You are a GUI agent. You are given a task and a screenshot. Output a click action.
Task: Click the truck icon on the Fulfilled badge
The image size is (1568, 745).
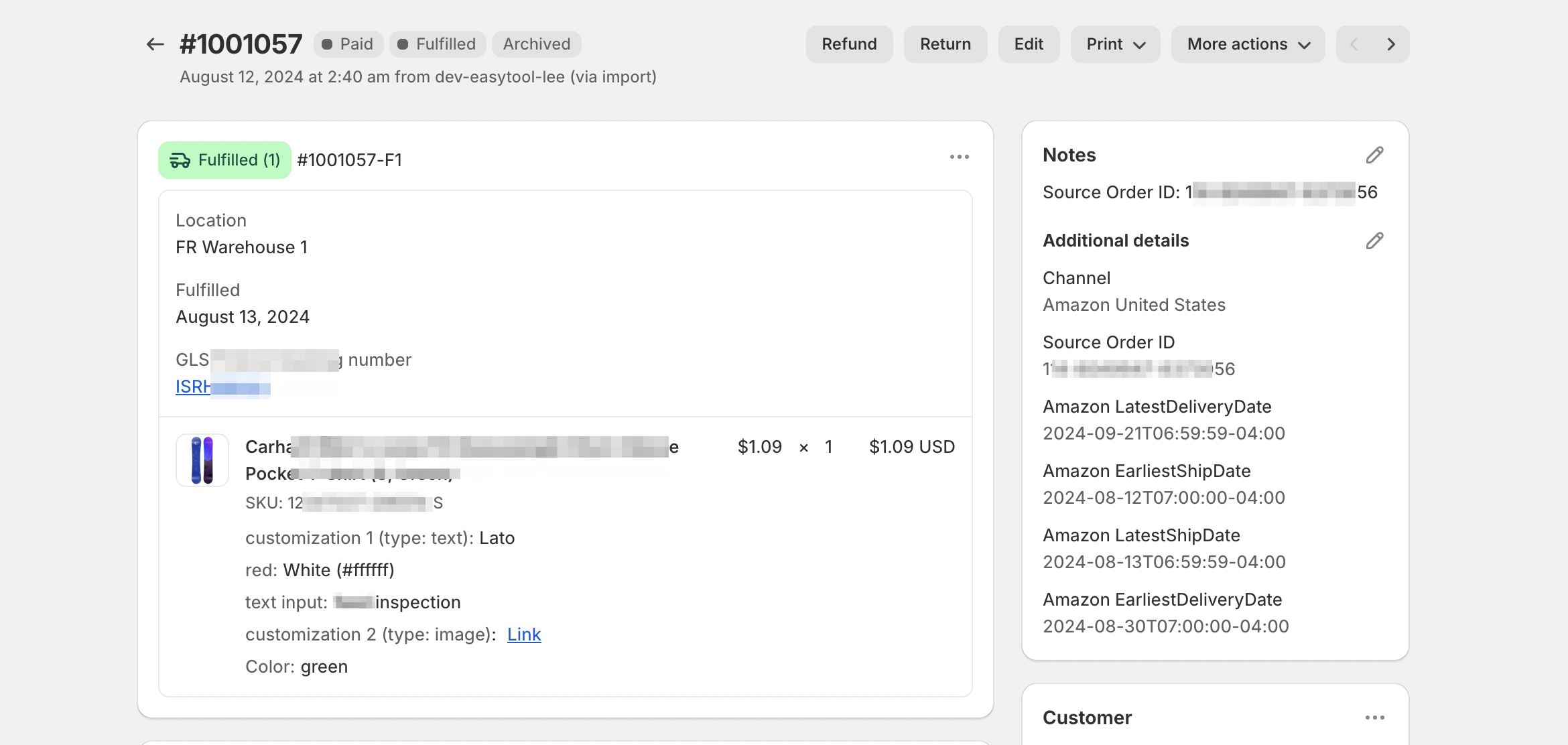tap(180, 159)
